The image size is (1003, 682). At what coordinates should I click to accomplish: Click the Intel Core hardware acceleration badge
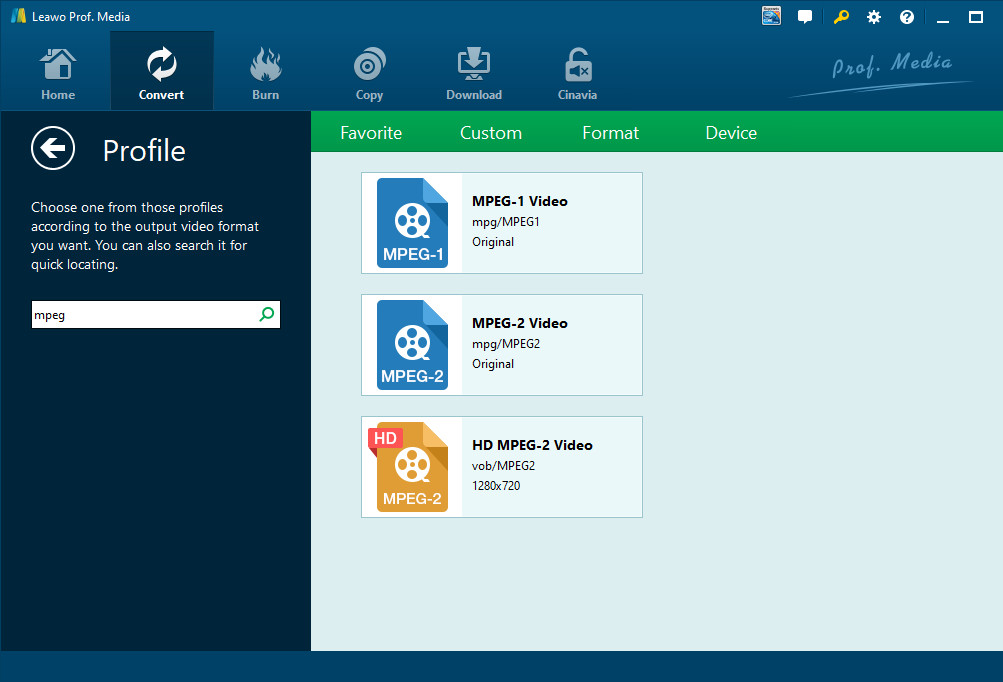pos(771,17)
